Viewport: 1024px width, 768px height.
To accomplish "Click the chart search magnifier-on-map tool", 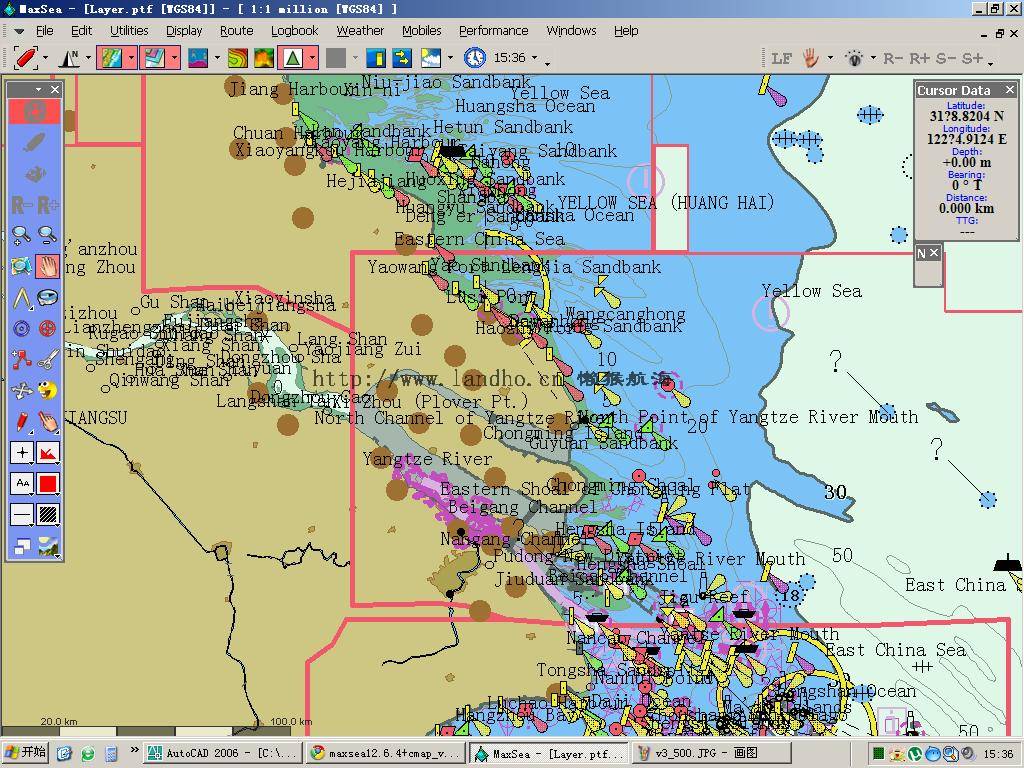I will click(22, 266).
